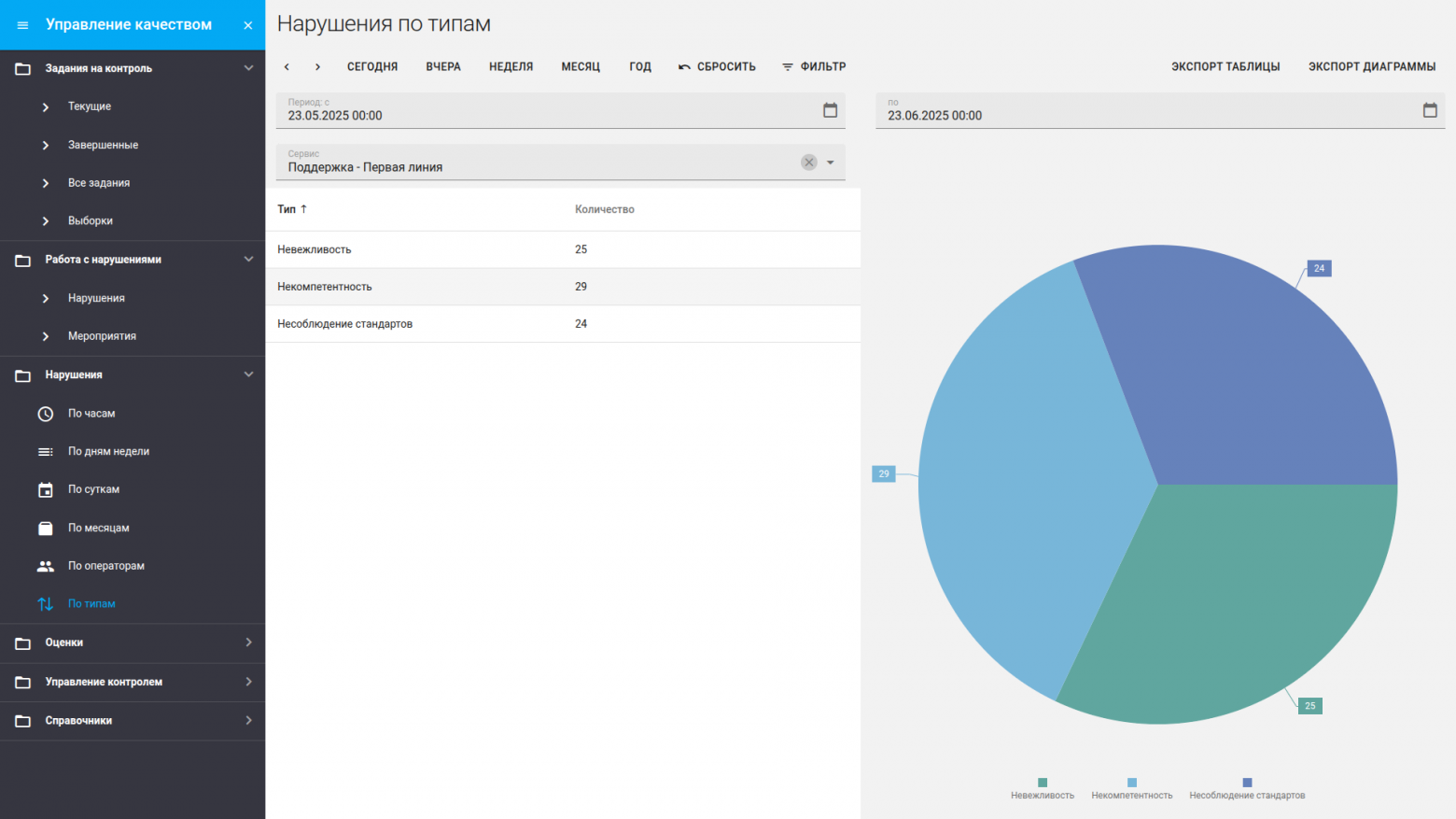The width and height of the screenshot is (1456, 819).
Task: Open the By operators violations report
Action: 105,566
